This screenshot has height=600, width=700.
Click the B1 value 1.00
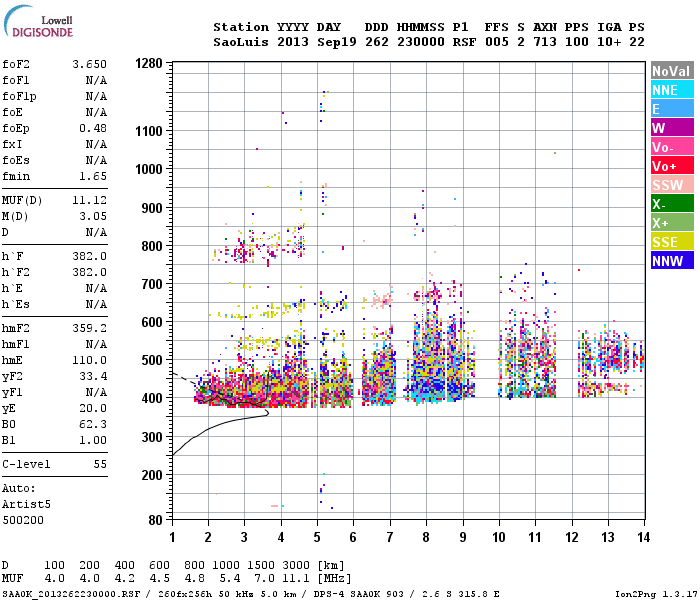tap(93, 441)
